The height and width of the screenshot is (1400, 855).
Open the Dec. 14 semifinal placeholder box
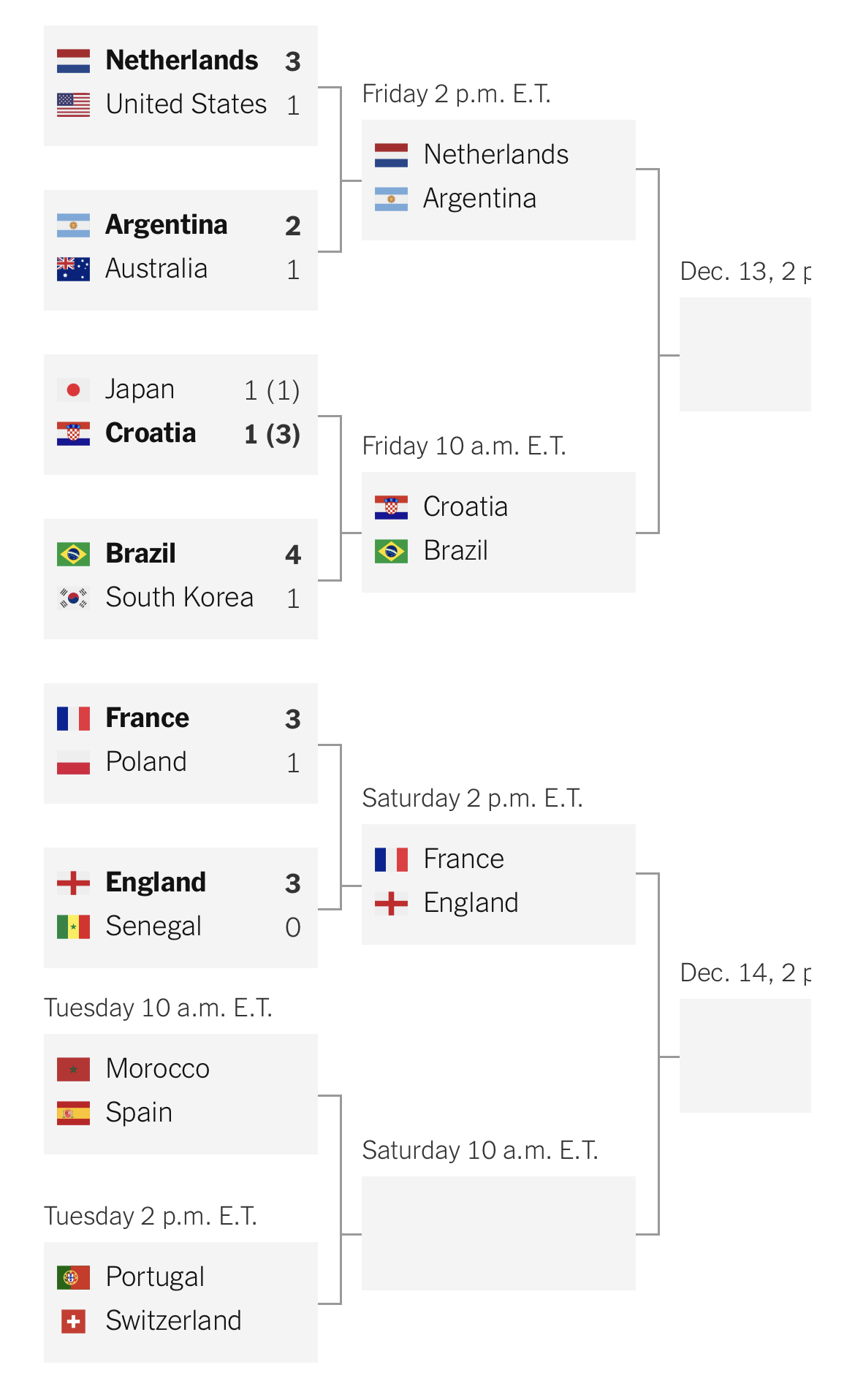pyautogui.click(x=745, y=1056)
